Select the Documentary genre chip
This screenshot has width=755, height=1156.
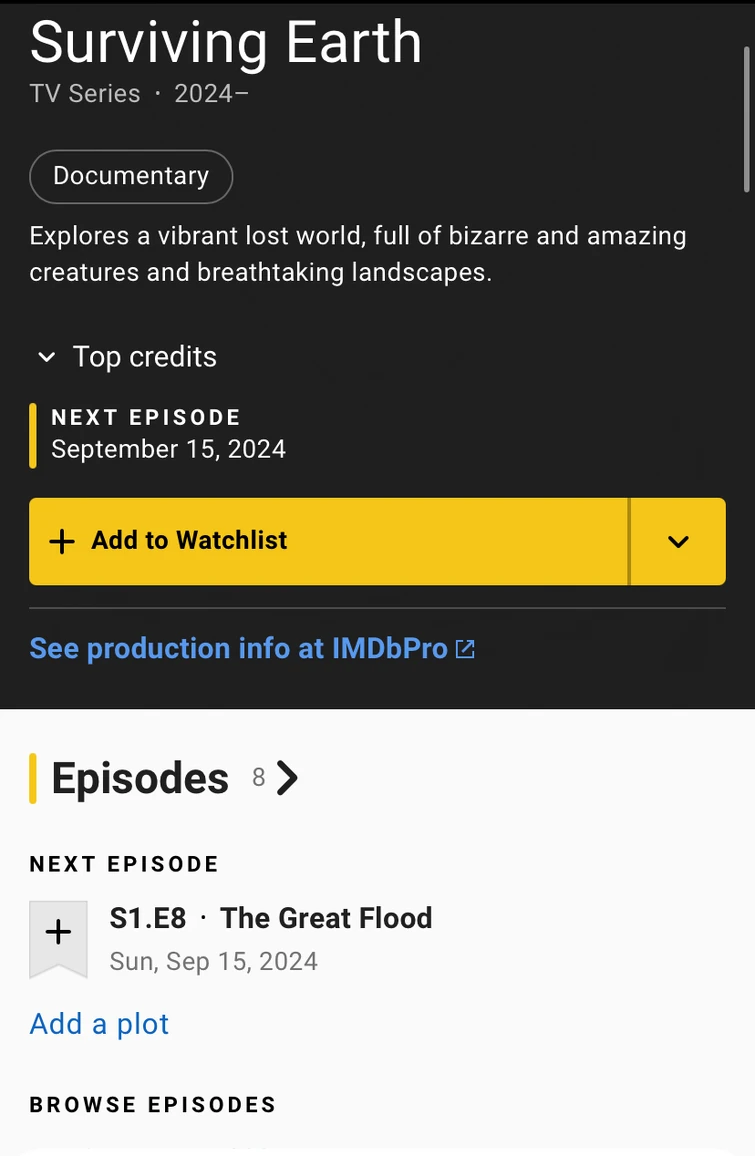(x=131, y=177)
